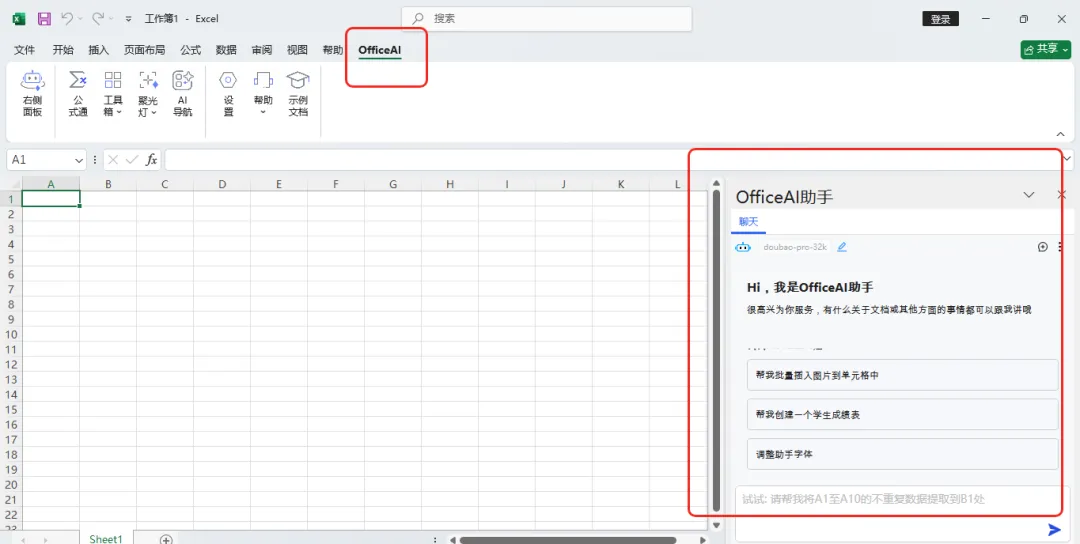Select cell A1

(51, 198)
